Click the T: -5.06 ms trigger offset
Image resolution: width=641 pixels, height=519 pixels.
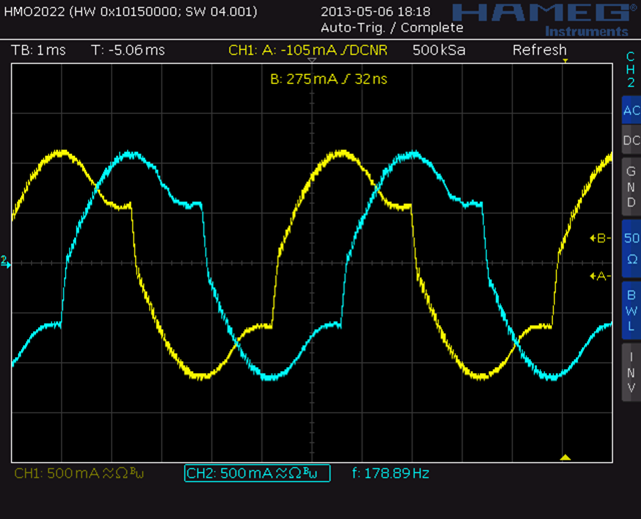[x=130, y=50]
